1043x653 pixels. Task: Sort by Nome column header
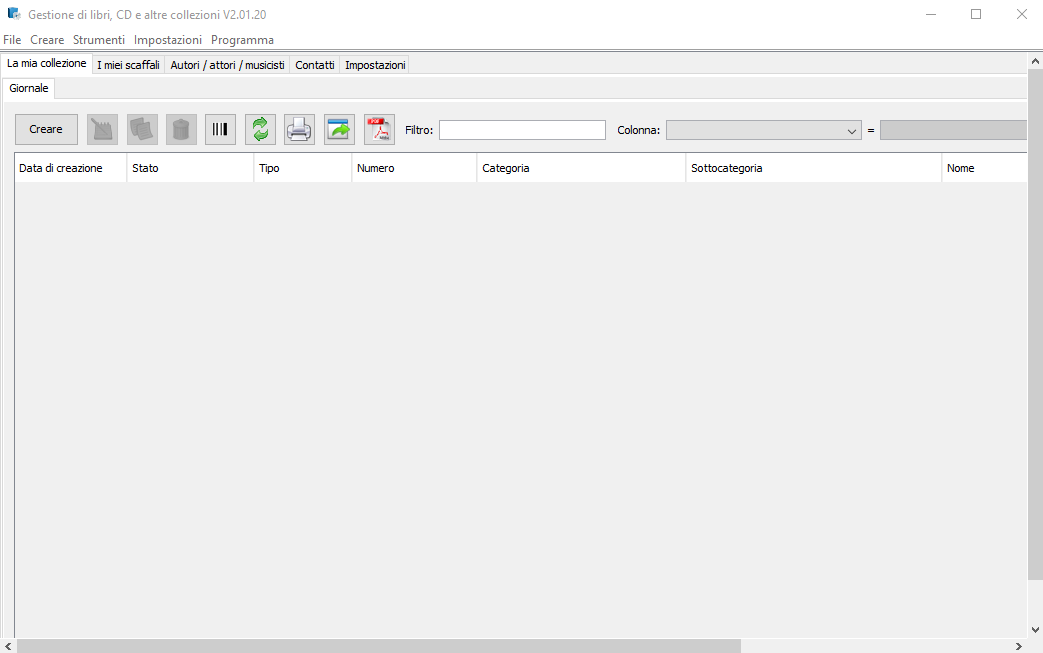(x=984, y=168)
